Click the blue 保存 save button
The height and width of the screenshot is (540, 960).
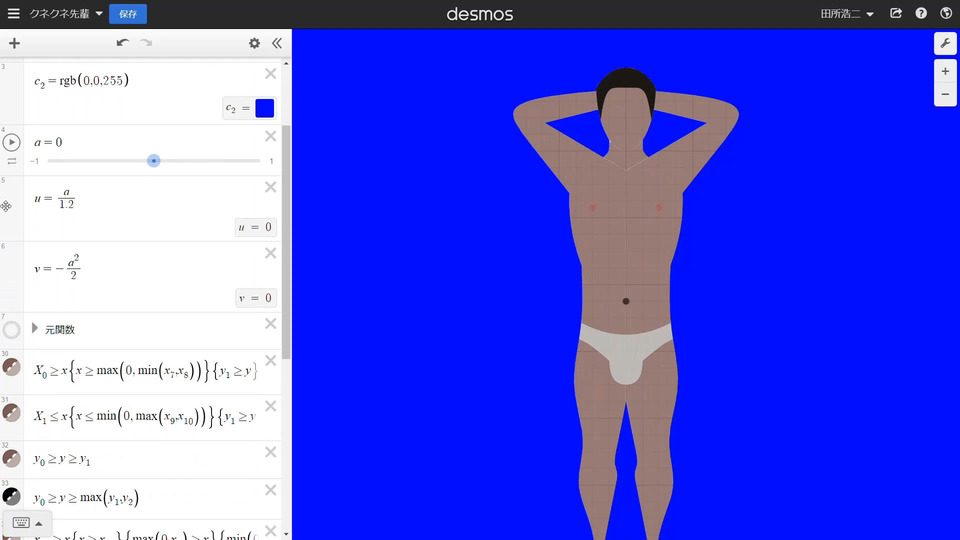(128, 13)
